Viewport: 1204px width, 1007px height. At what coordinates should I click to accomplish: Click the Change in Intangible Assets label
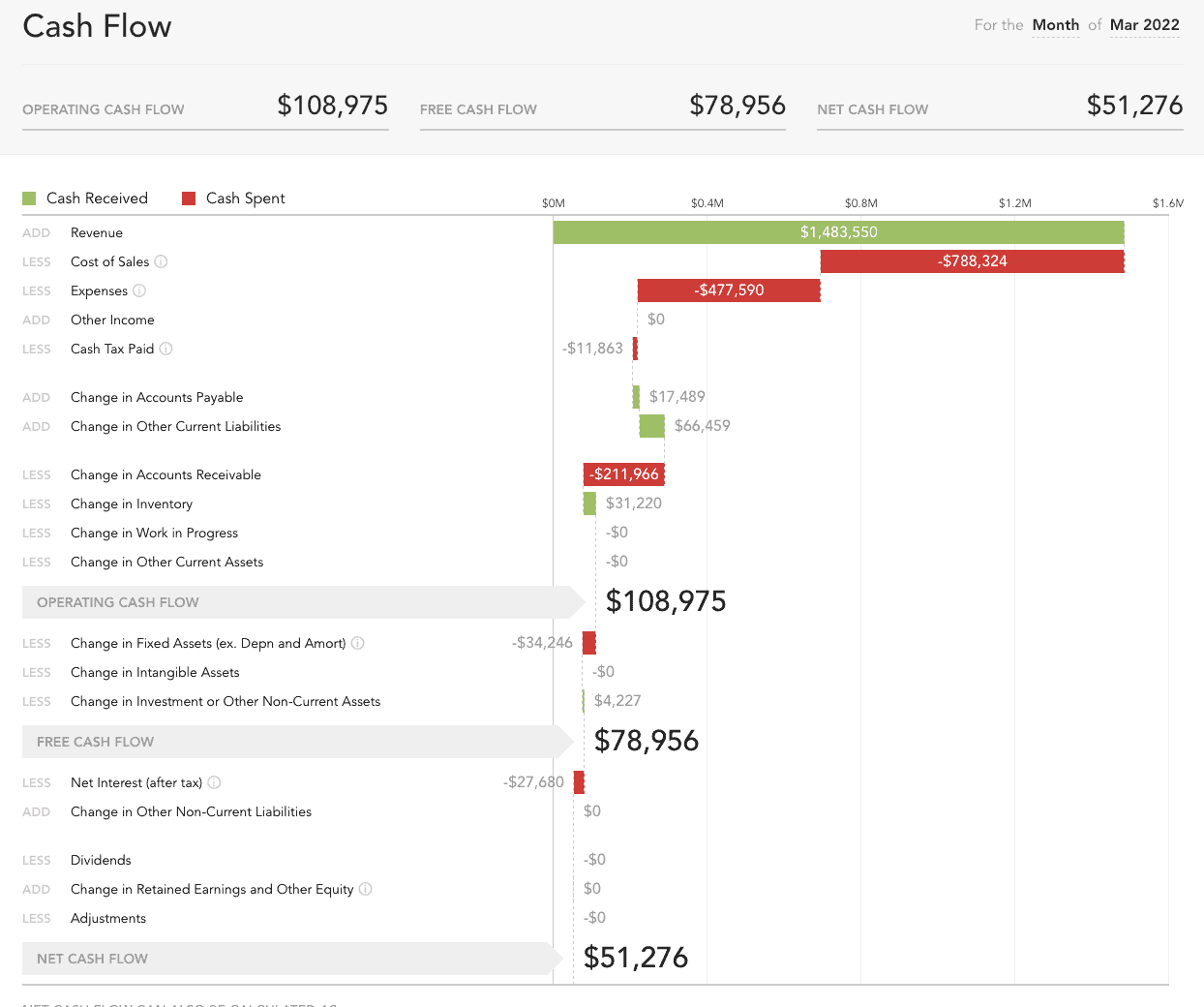pos(155,673)
